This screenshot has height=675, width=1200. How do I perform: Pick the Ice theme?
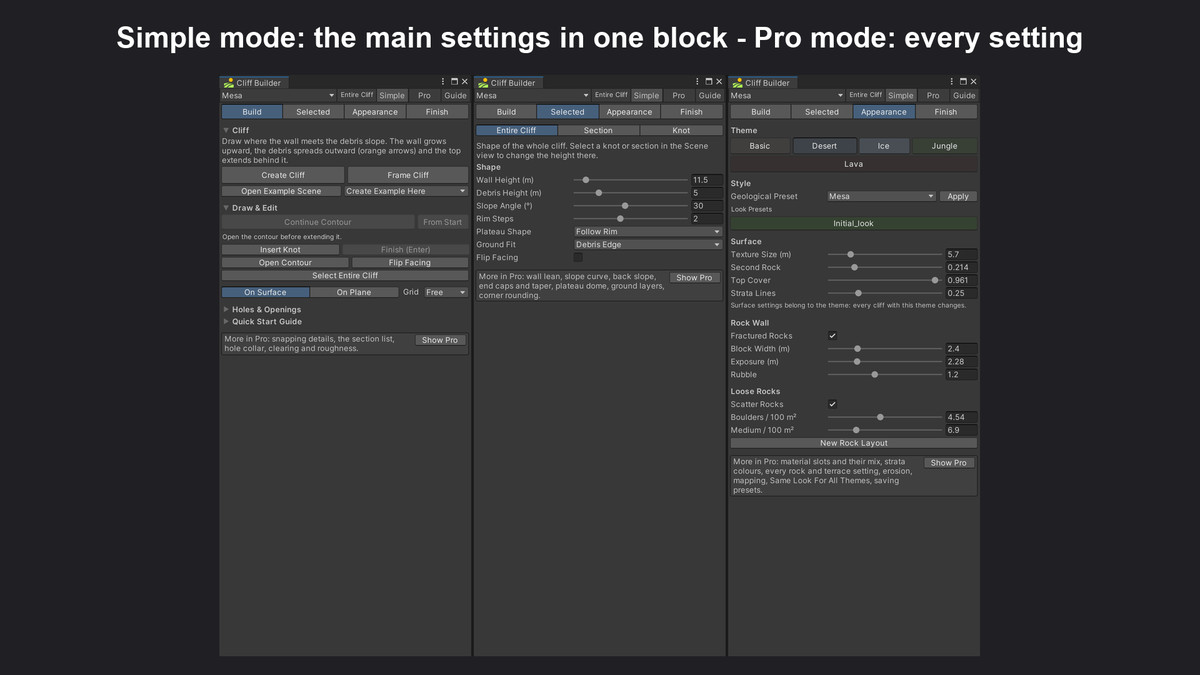[x=883, y=146]
